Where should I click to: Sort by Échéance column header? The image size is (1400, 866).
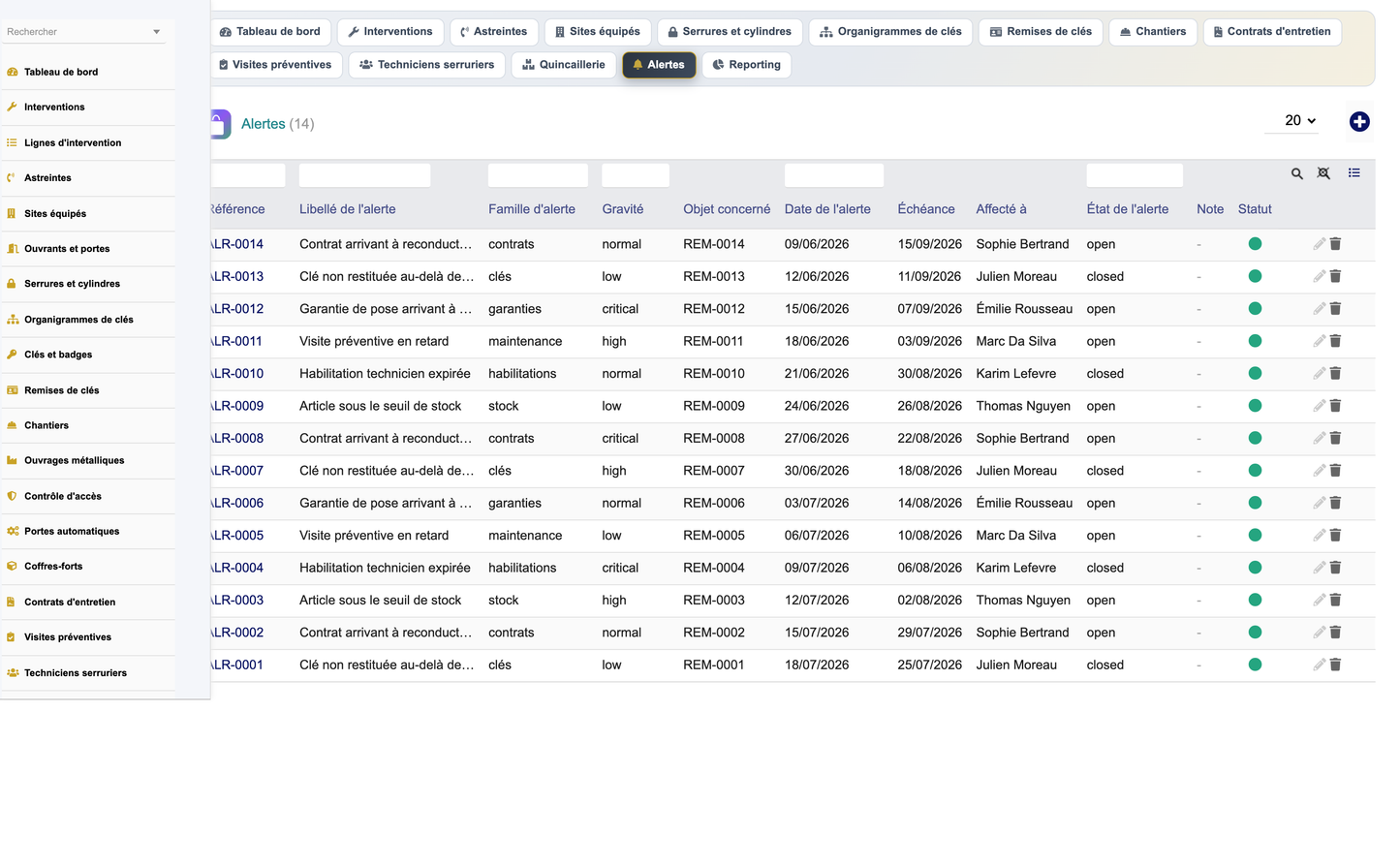point(925,209)
